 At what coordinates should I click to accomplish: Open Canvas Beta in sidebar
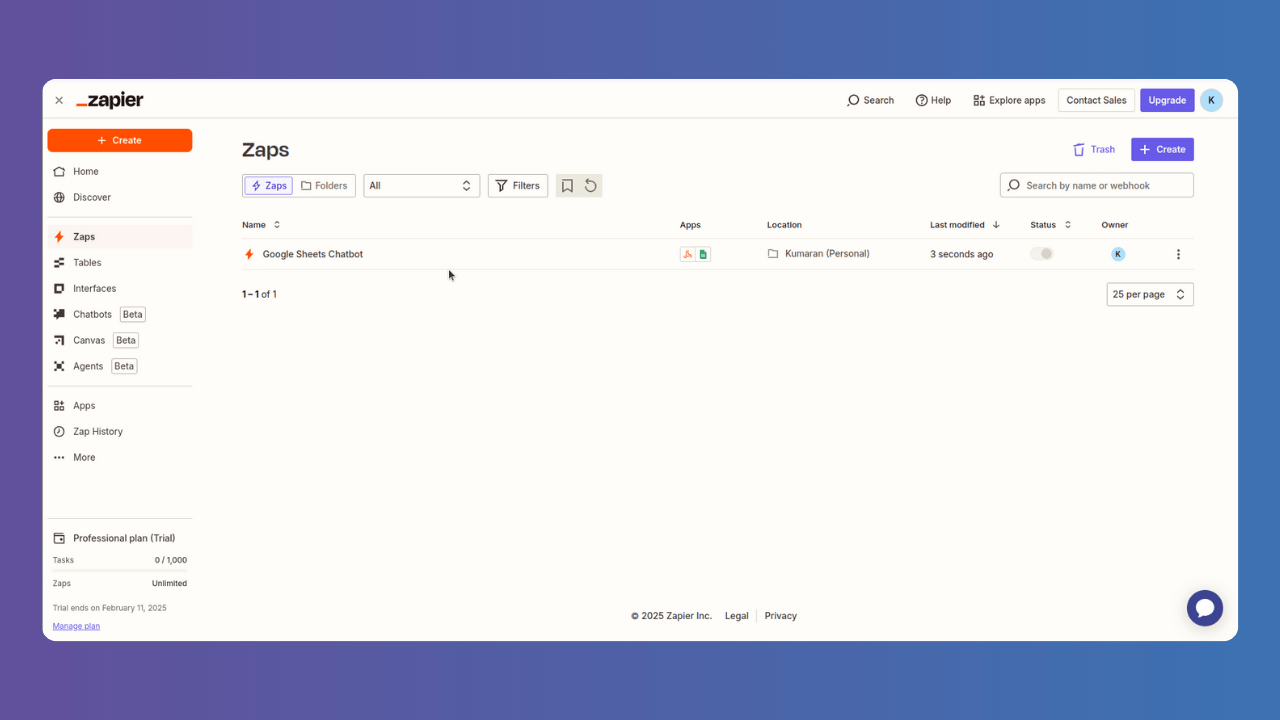click(120, 340)
